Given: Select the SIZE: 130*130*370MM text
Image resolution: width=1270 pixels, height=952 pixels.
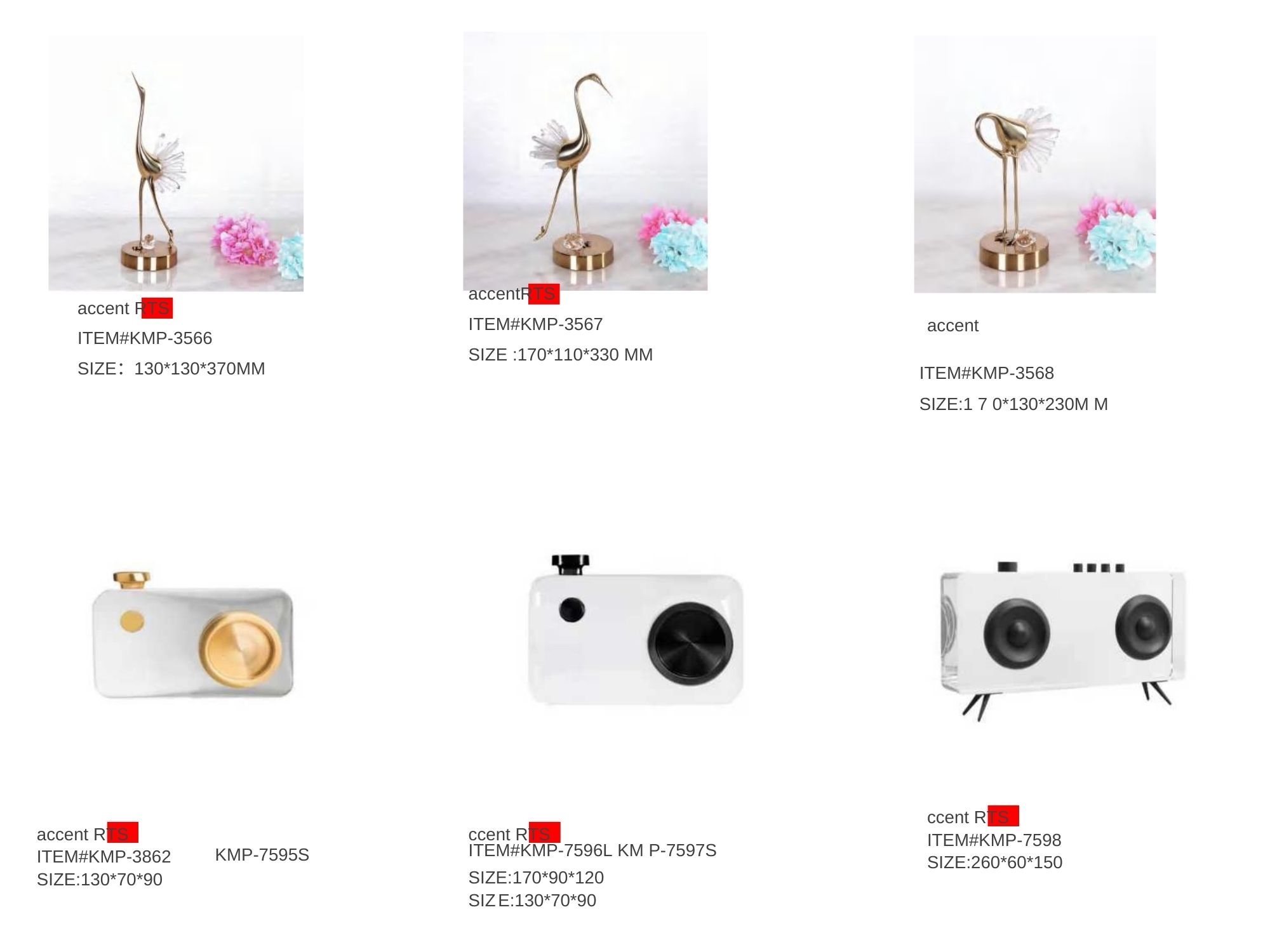Looking at the screenshot, I should tap(171, 369).
